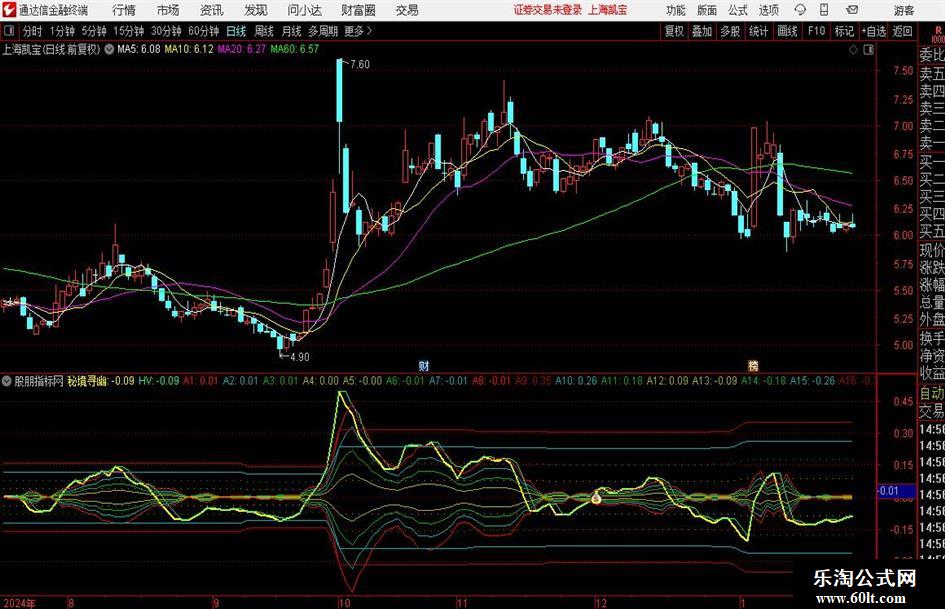Viewport: 945px width, 609px height.
Task: Open the mobile phone icon
Action: coord(824,10)
